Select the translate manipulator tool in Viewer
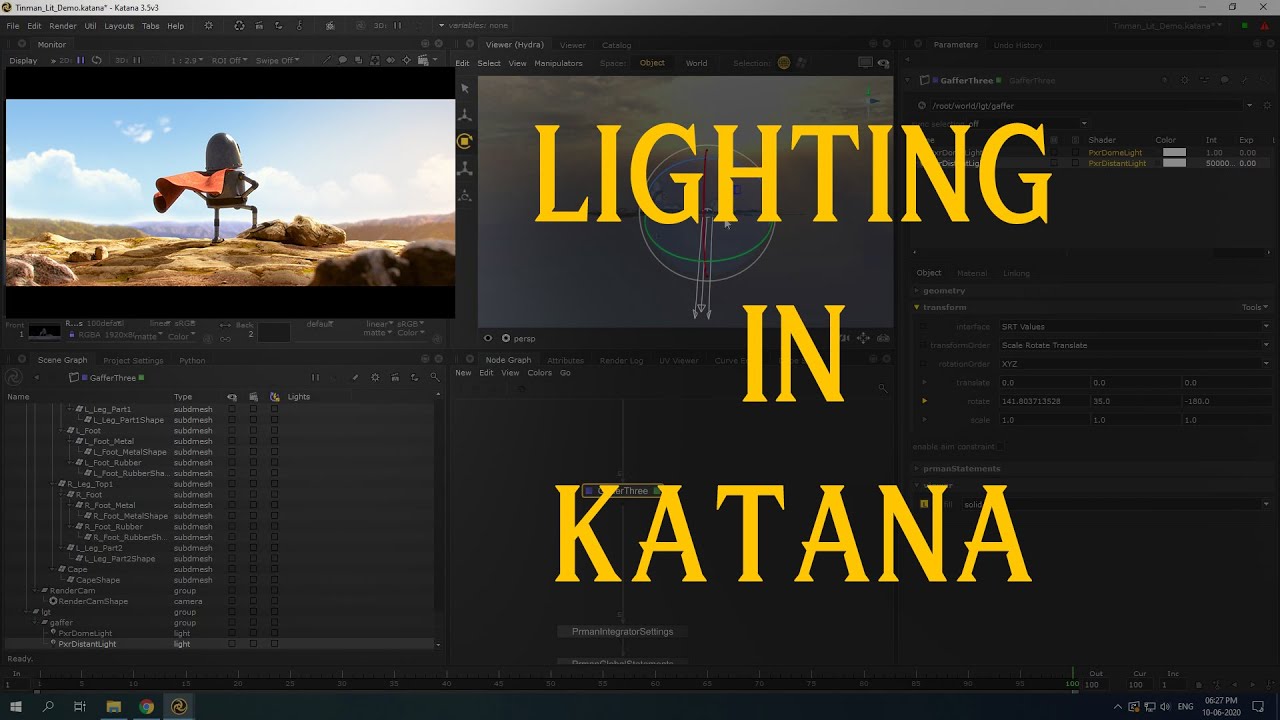1280x720 pixels. 465,115
